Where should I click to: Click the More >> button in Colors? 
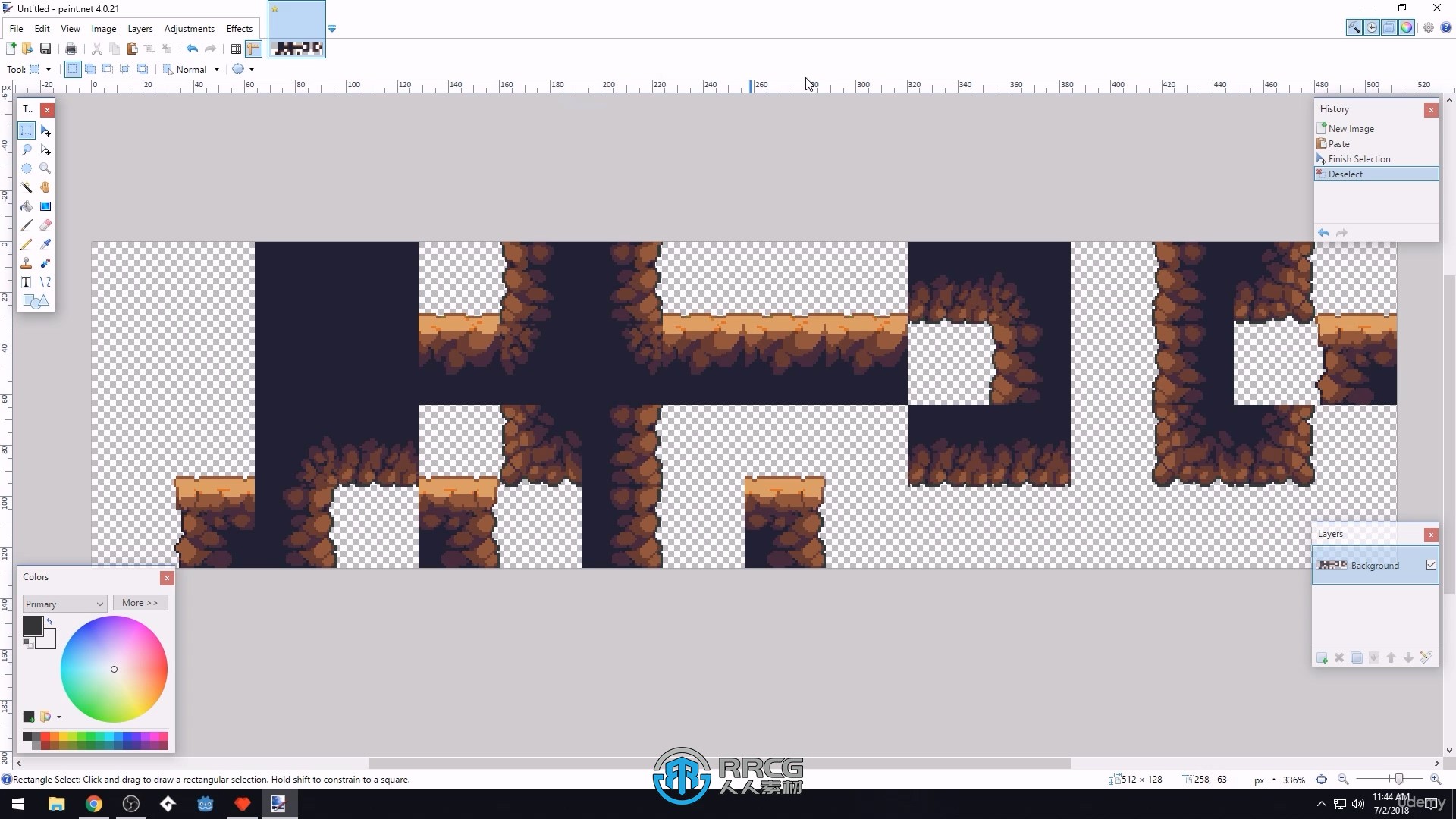click(140, 603)
